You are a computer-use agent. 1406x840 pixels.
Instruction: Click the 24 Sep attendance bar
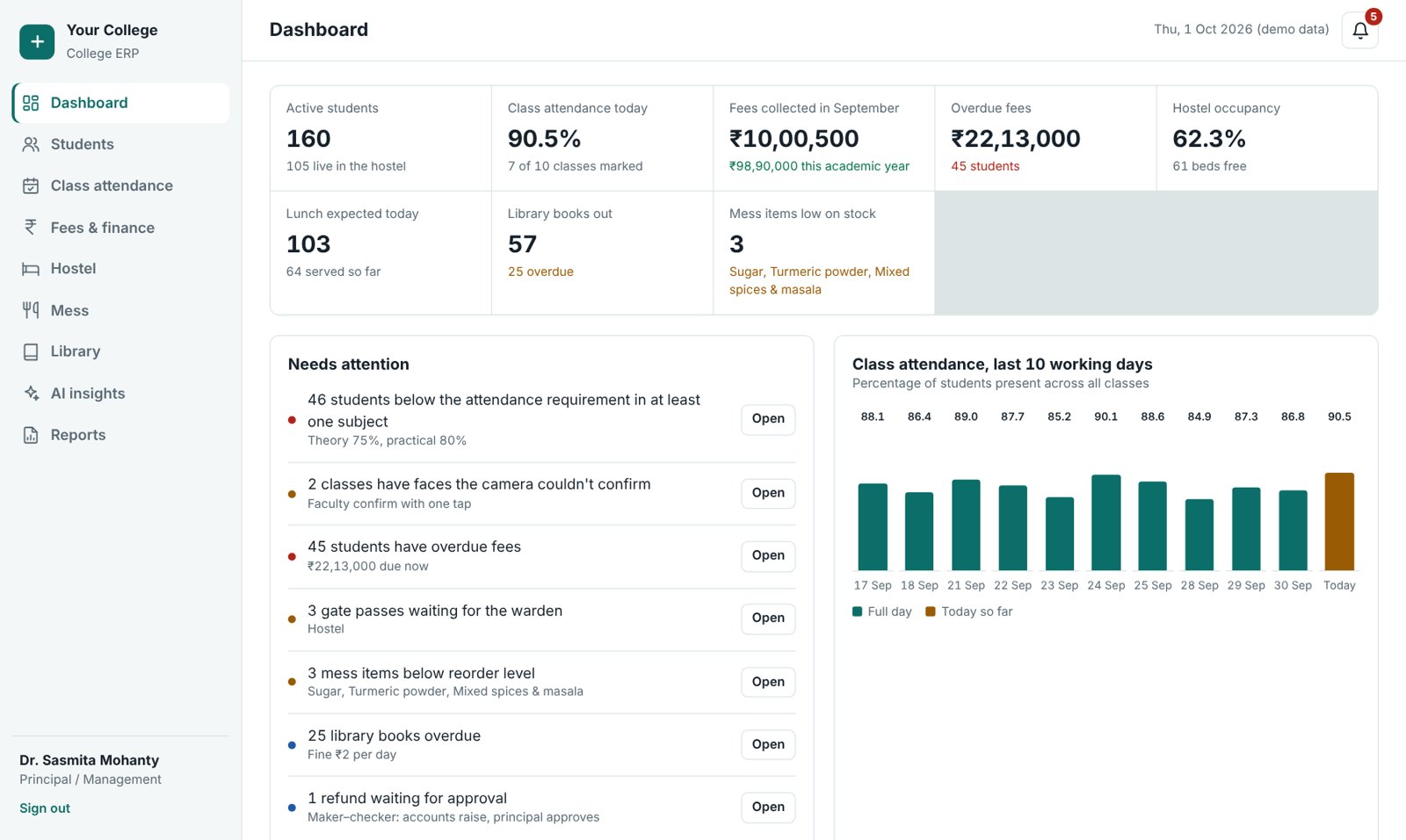1105,523
